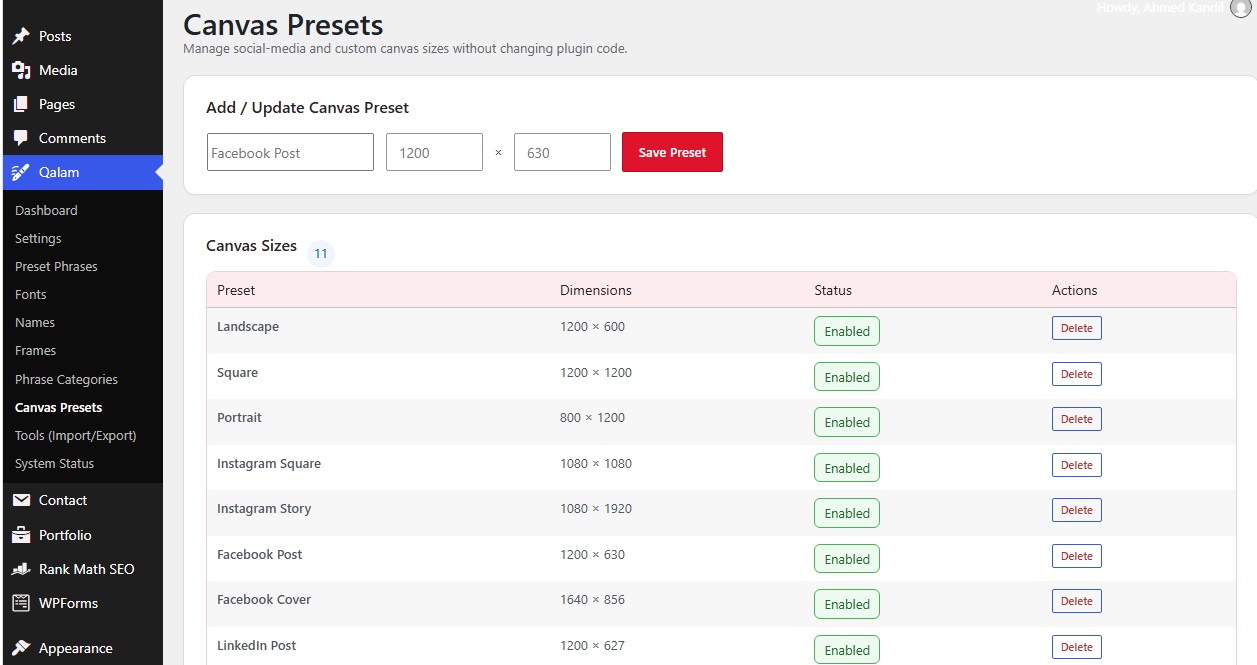This screenshot has height=665, width=1257.
Task: Toggle Enabled status for Landscape preset
Action: tap(847, 331)
